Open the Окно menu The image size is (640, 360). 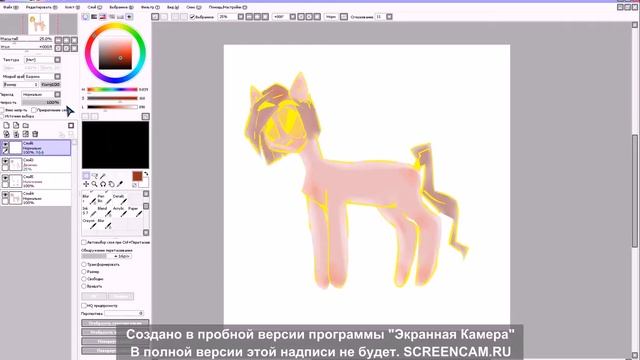click(193, 7)
